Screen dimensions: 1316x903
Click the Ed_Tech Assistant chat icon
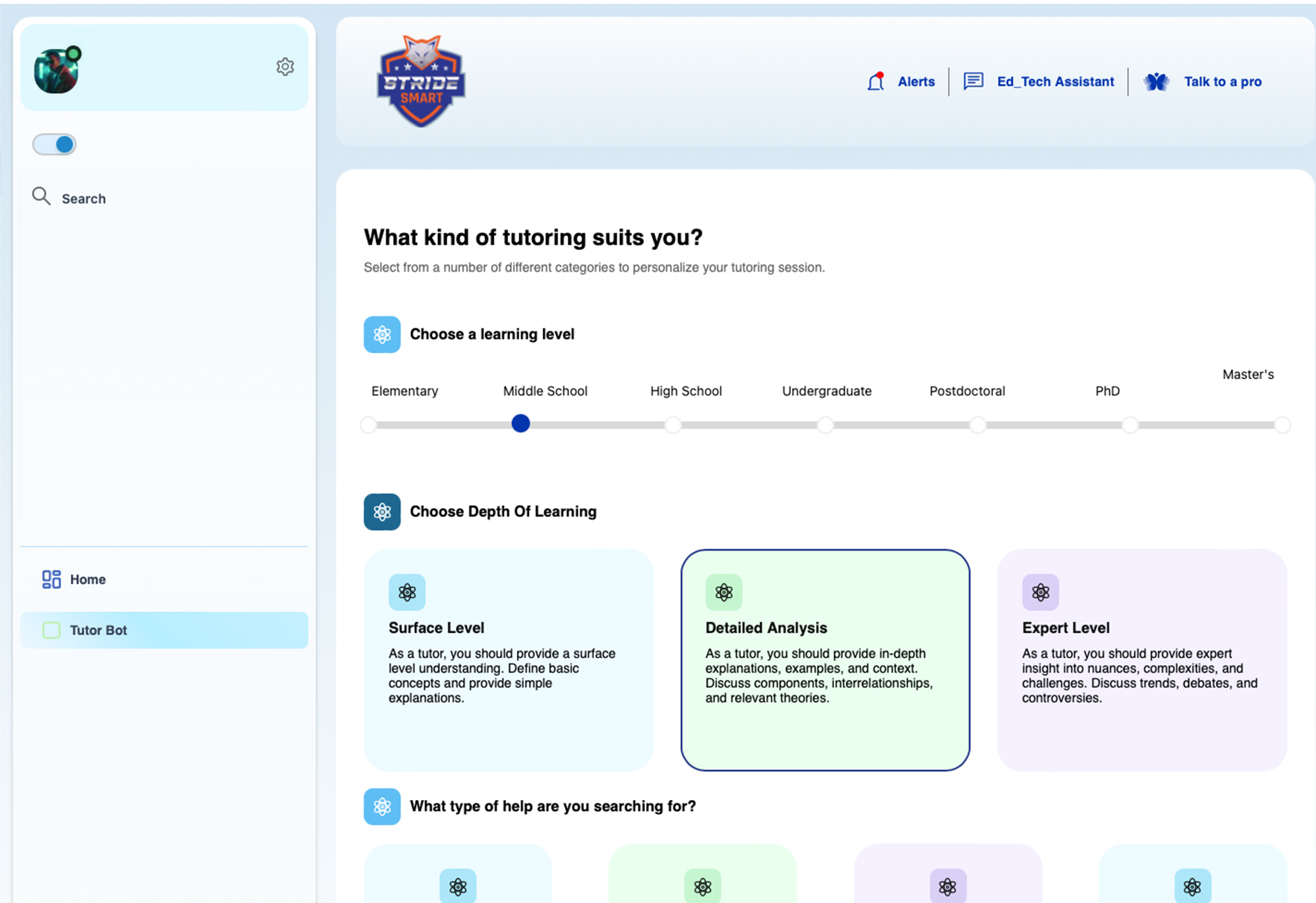click(974, 81)
